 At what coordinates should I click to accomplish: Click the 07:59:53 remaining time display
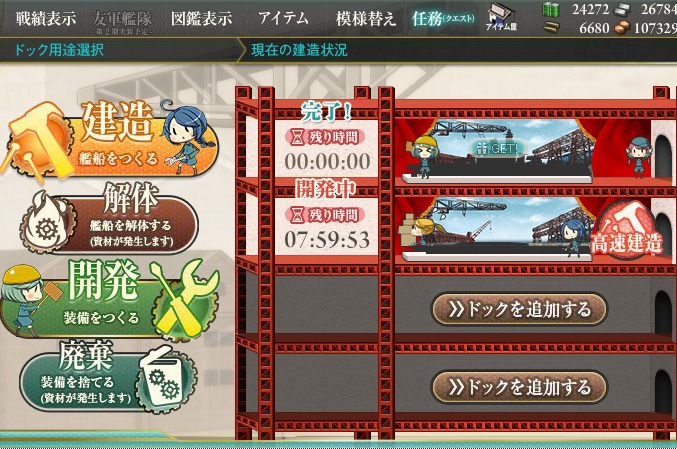[327, 240]
